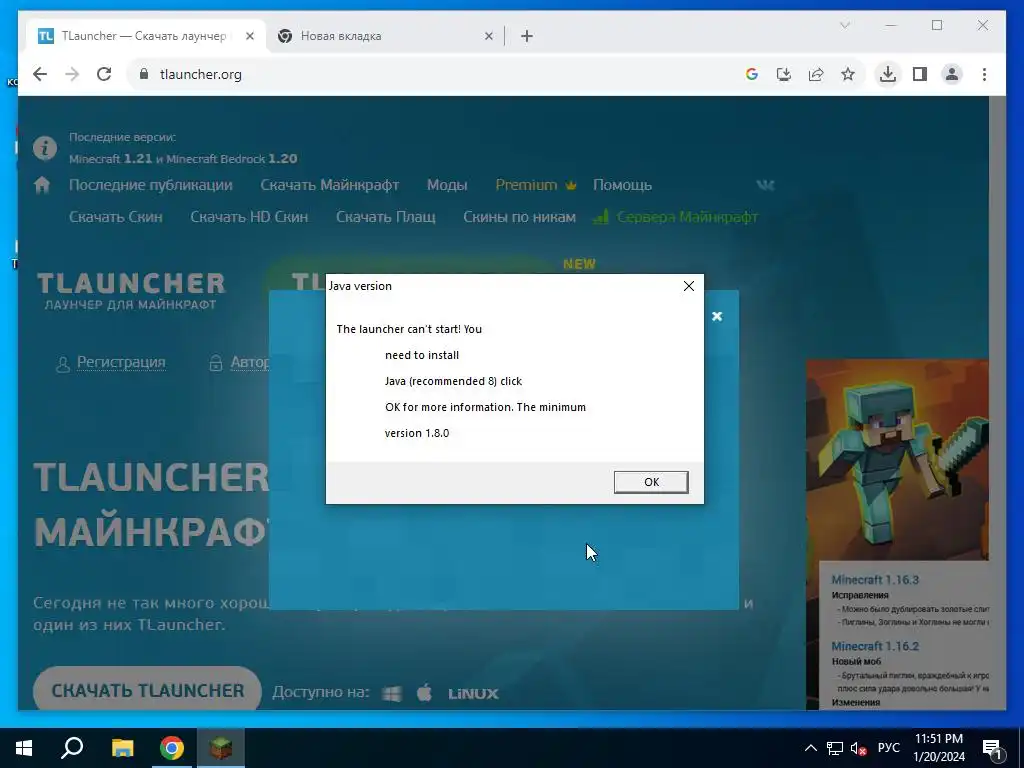Open Помощь menu item
This screenshot has height=768, width=1024.
(x=622, y=185)
